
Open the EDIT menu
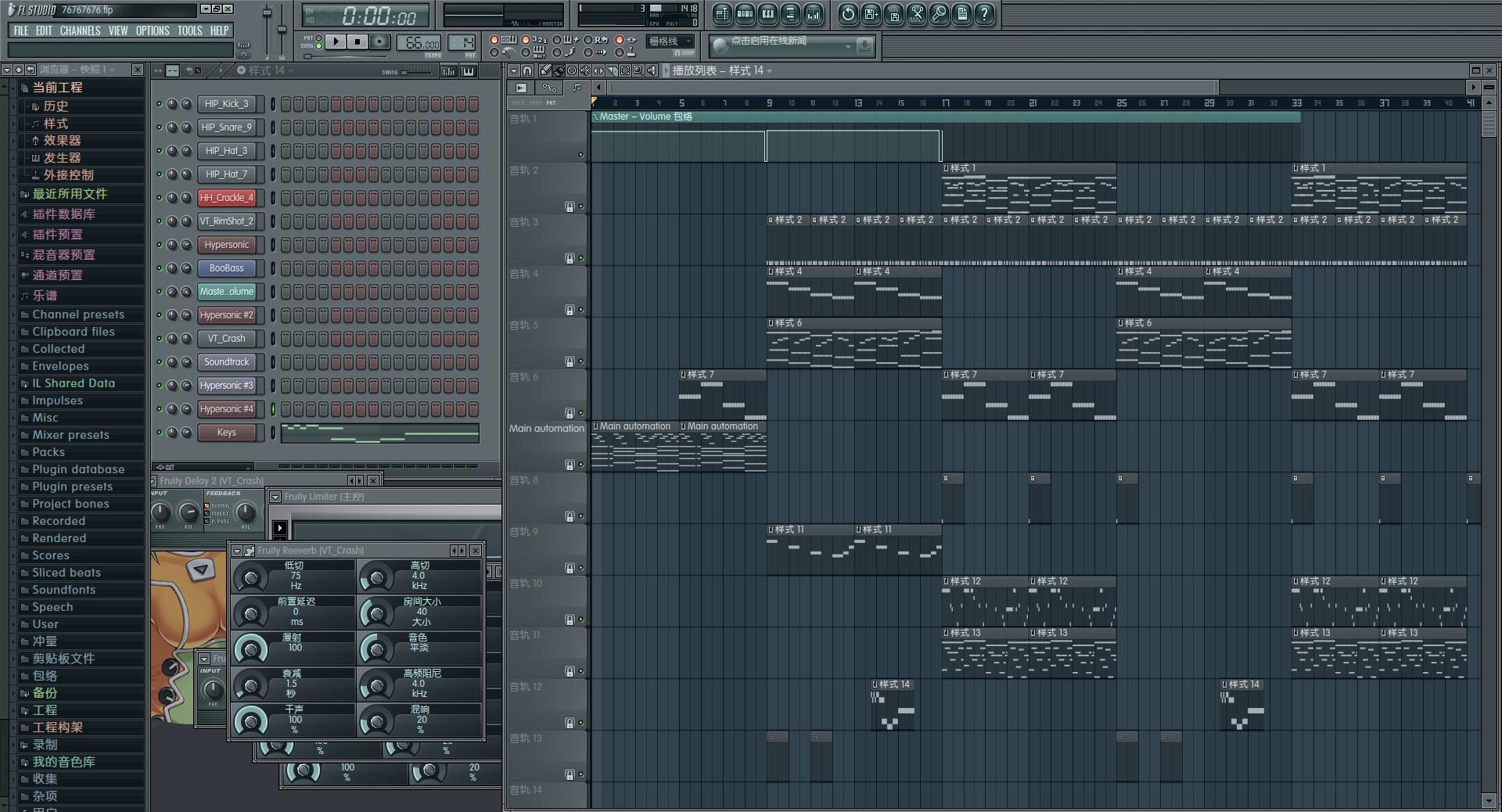(x=44, y=31)
